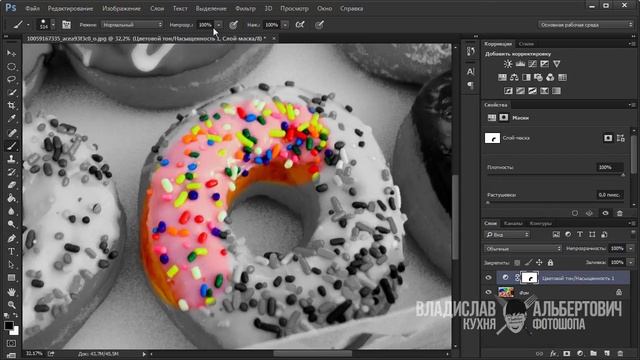Toggle lock position icon
The width and height of the screenshot is (640, 360).
click(540, 263)
